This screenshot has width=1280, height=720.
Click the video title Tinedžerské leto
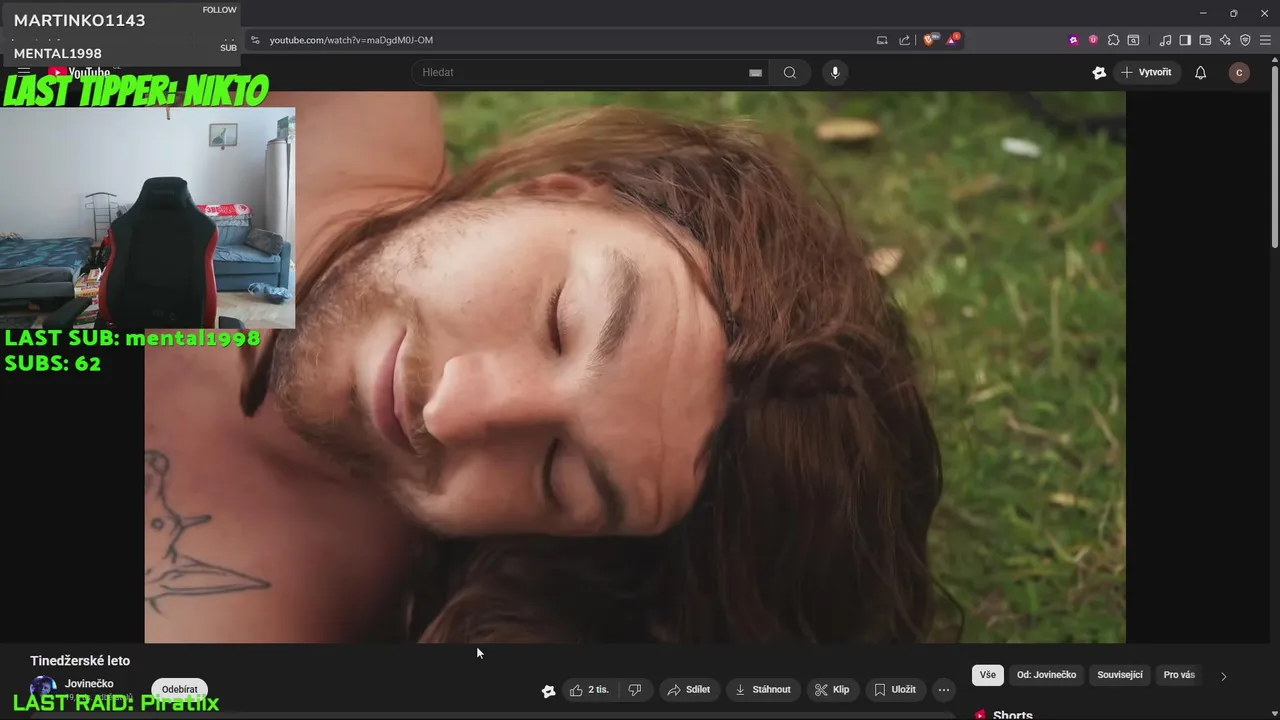pyautogui.click(x=80, y=661)
